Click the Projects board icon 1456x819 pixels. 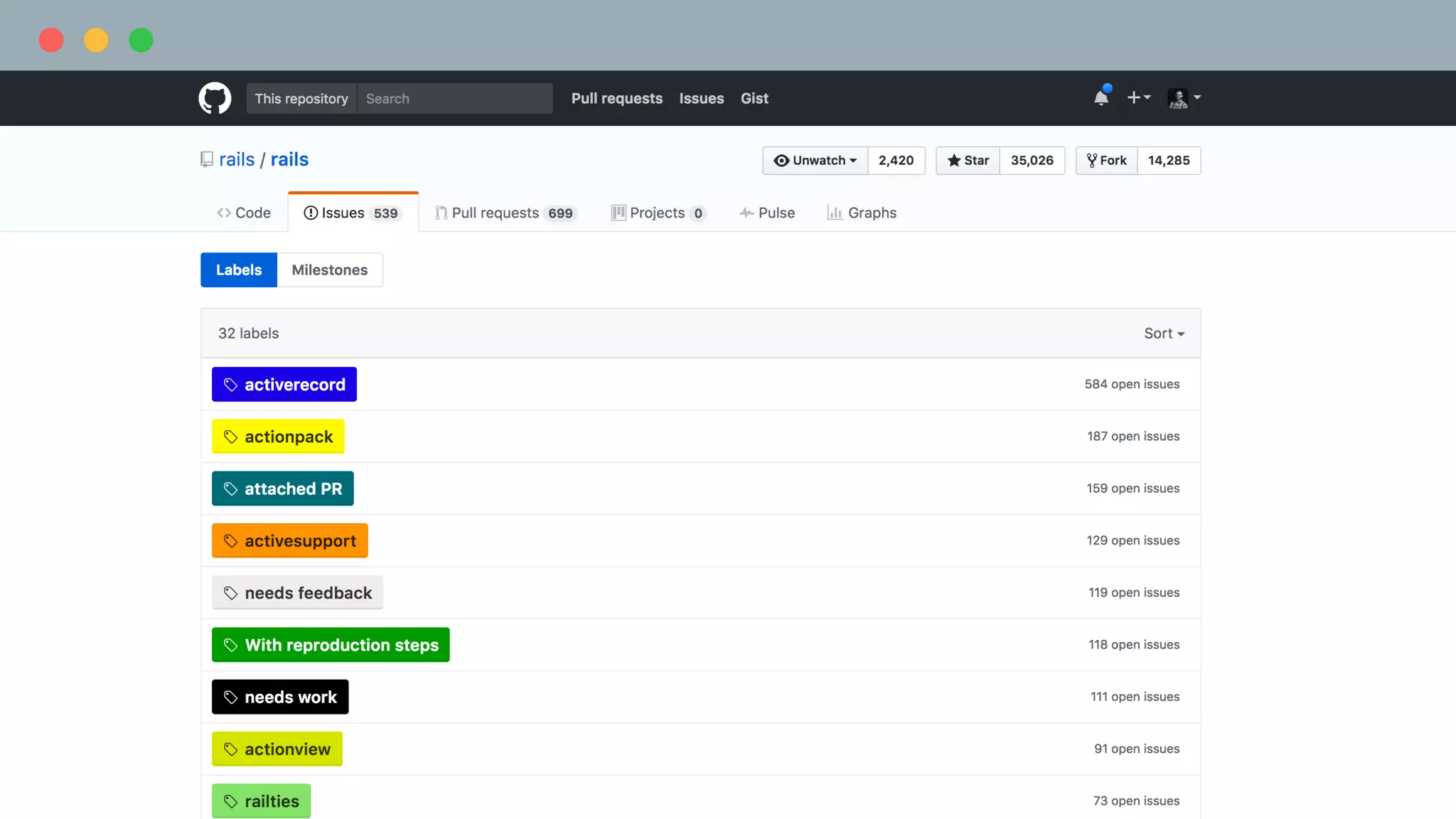(x=619, y=213)
